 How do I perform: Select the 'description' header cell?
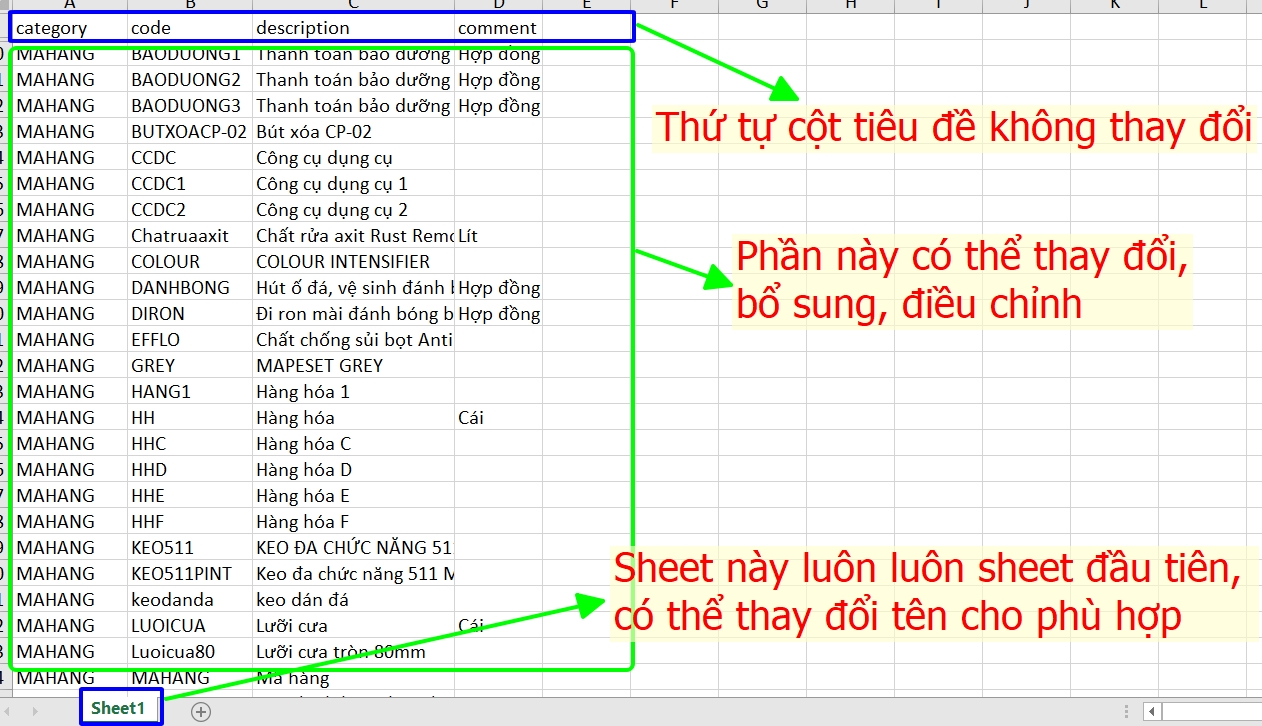point(352,28)
